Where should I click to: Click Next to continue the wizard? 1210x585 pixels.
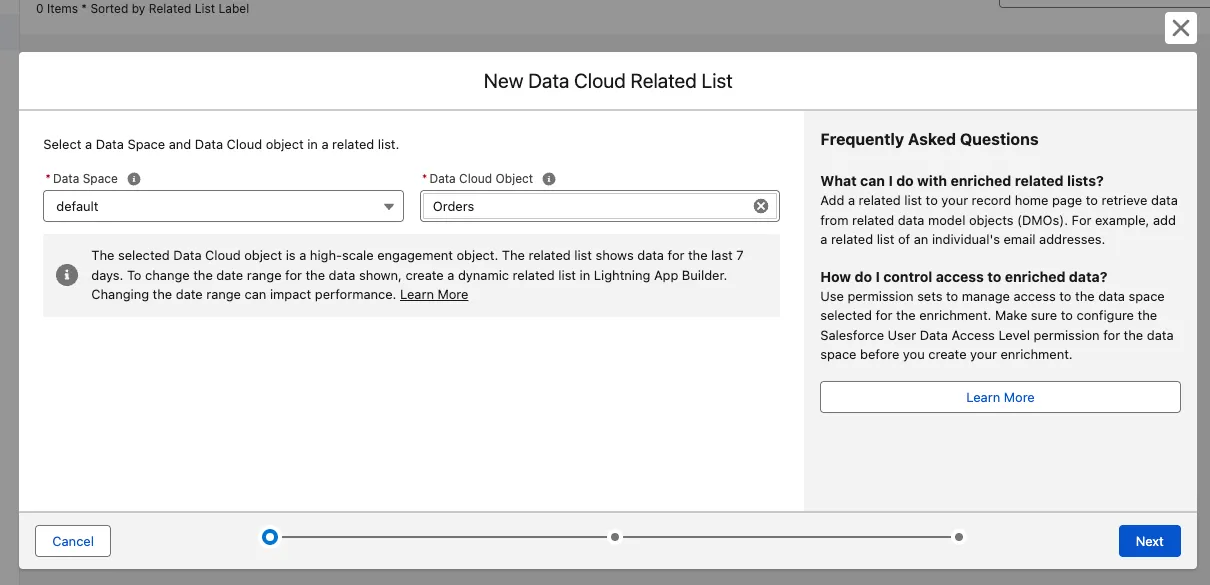pyautogui.click(x=1149, y=541)
